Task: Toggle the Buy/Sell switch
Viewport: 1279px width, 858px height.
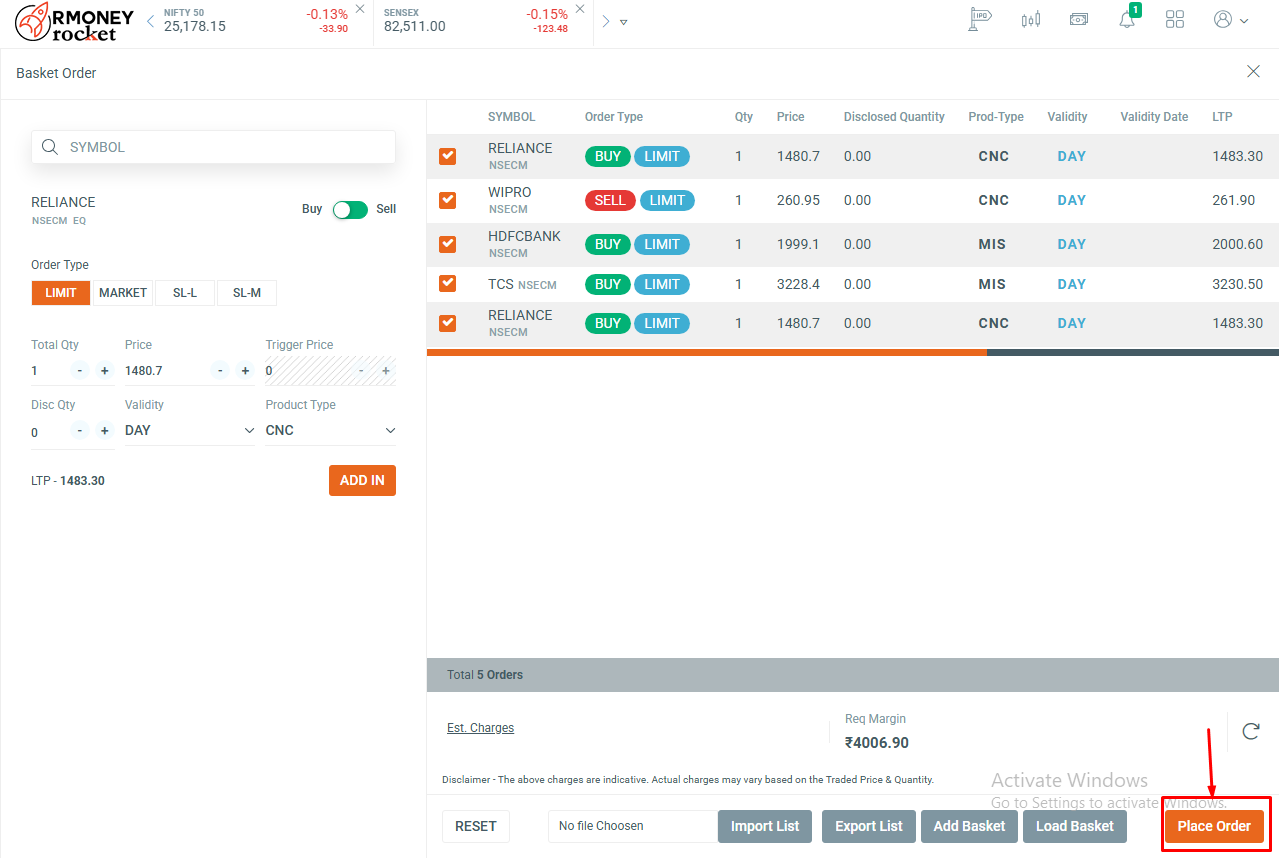Action: coord(350,210)
